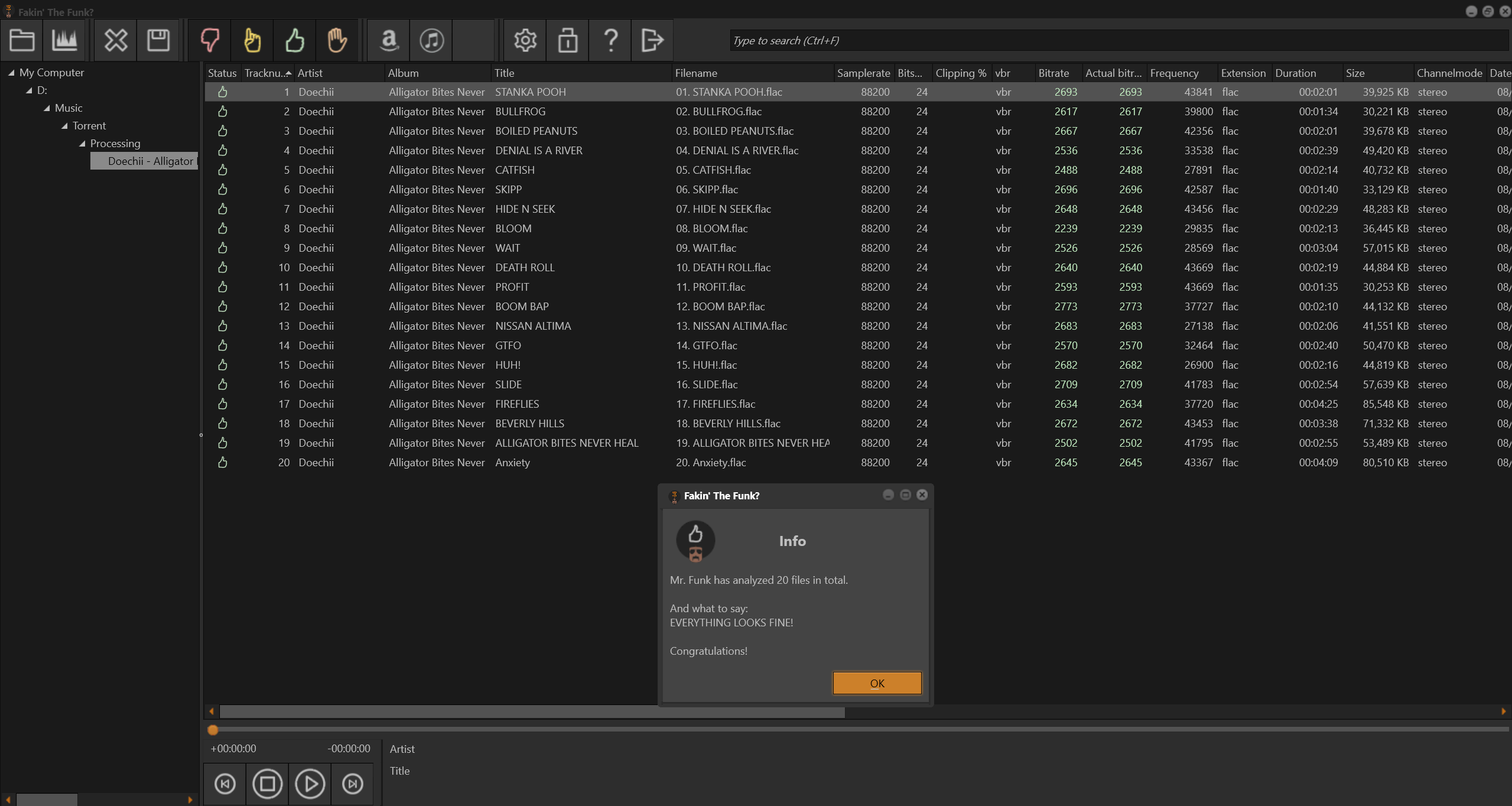The height and width of the screenshot is (806, 1512).
Task: Click the yellow pointing-hand filter icon
Action: pos(252,40)
